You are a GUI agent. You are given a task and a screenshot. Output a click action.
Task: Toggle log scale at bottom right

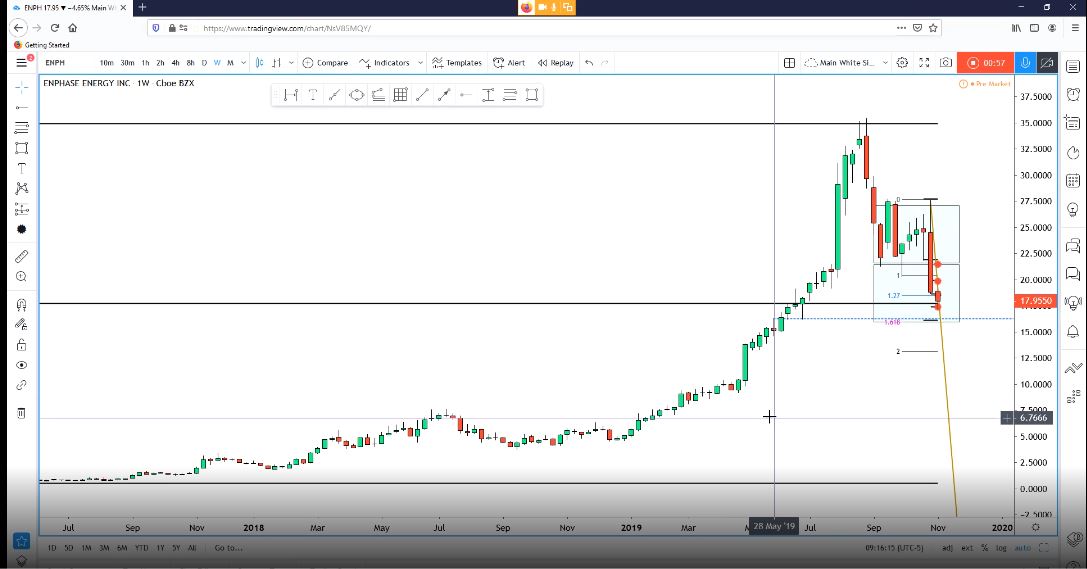1000,548
